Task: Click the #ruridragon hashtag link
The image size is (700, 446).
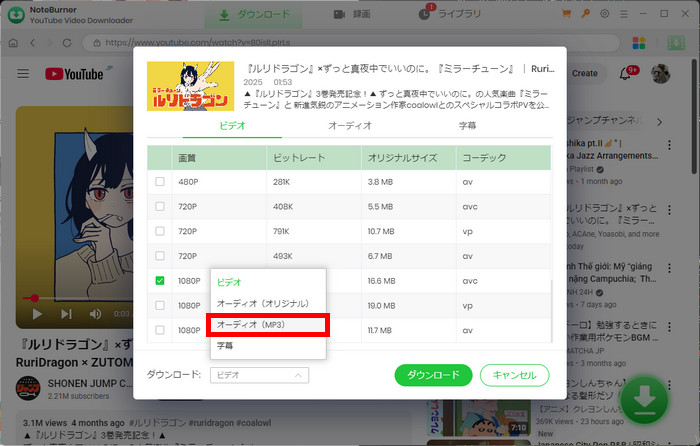Action: click(210, 423)
